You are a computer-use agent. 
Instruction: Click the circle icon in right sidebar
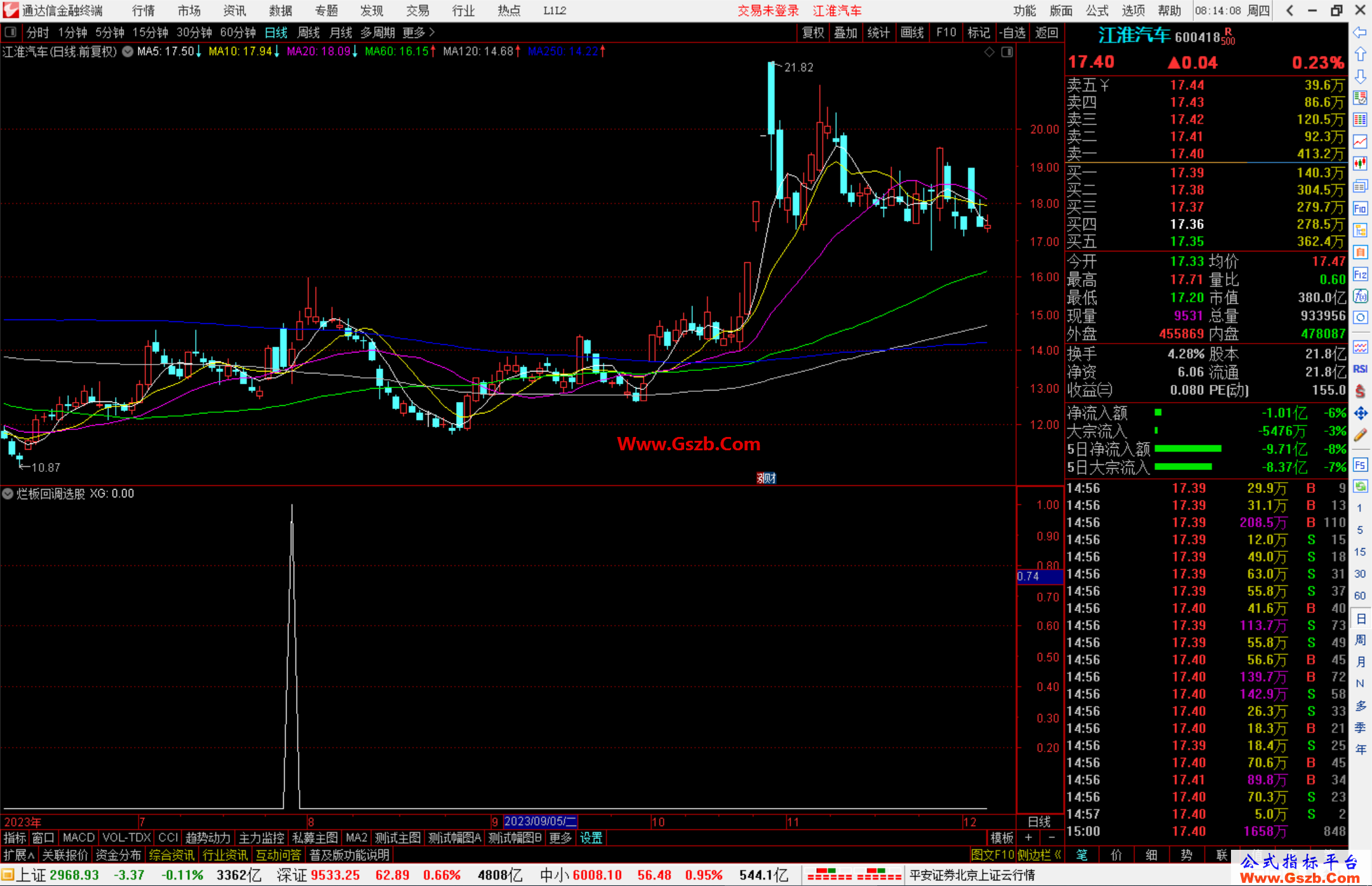tap(1360, 318)
